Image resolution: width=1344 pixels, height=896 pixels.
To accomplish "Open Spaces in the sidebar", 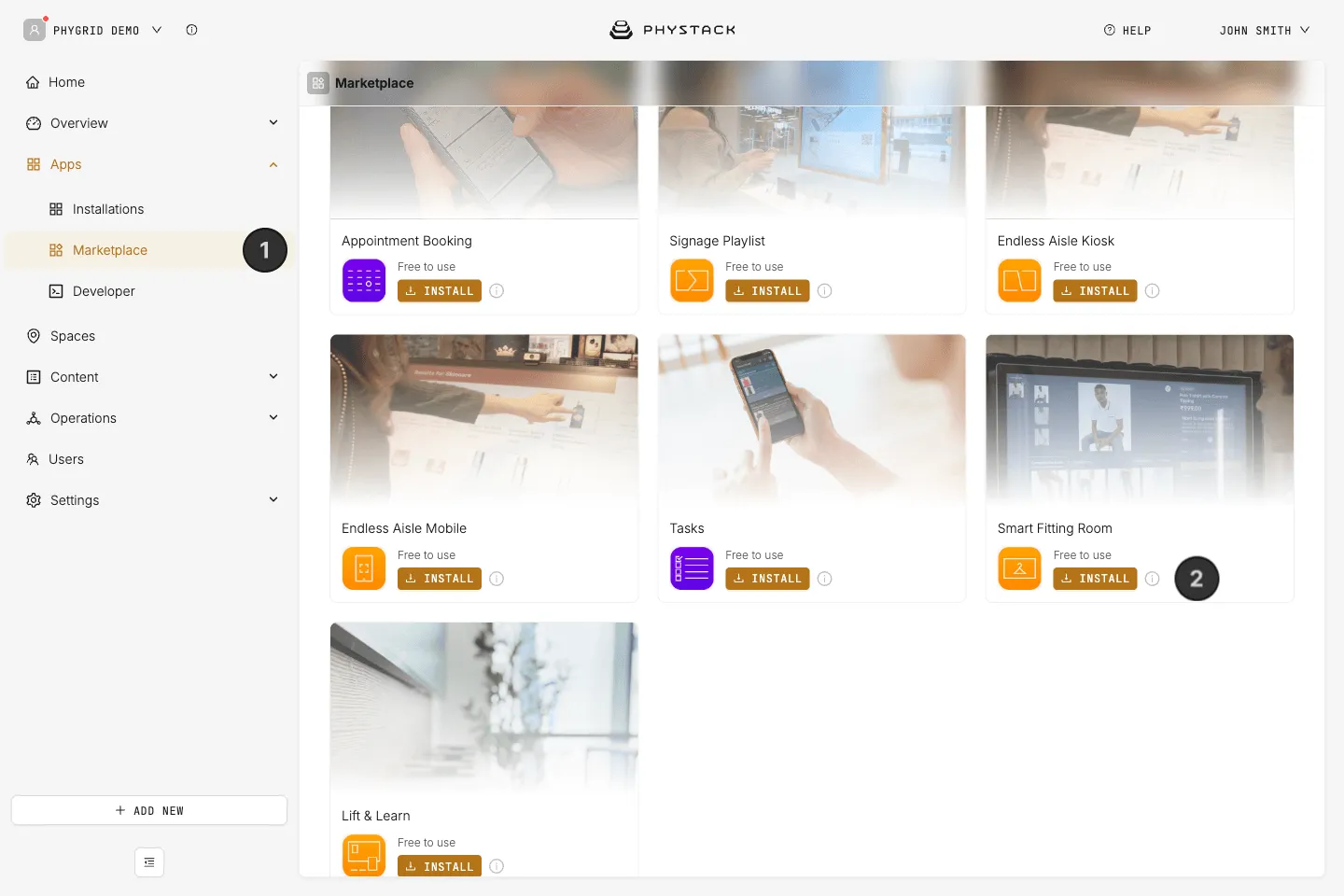I will point(149,336).
